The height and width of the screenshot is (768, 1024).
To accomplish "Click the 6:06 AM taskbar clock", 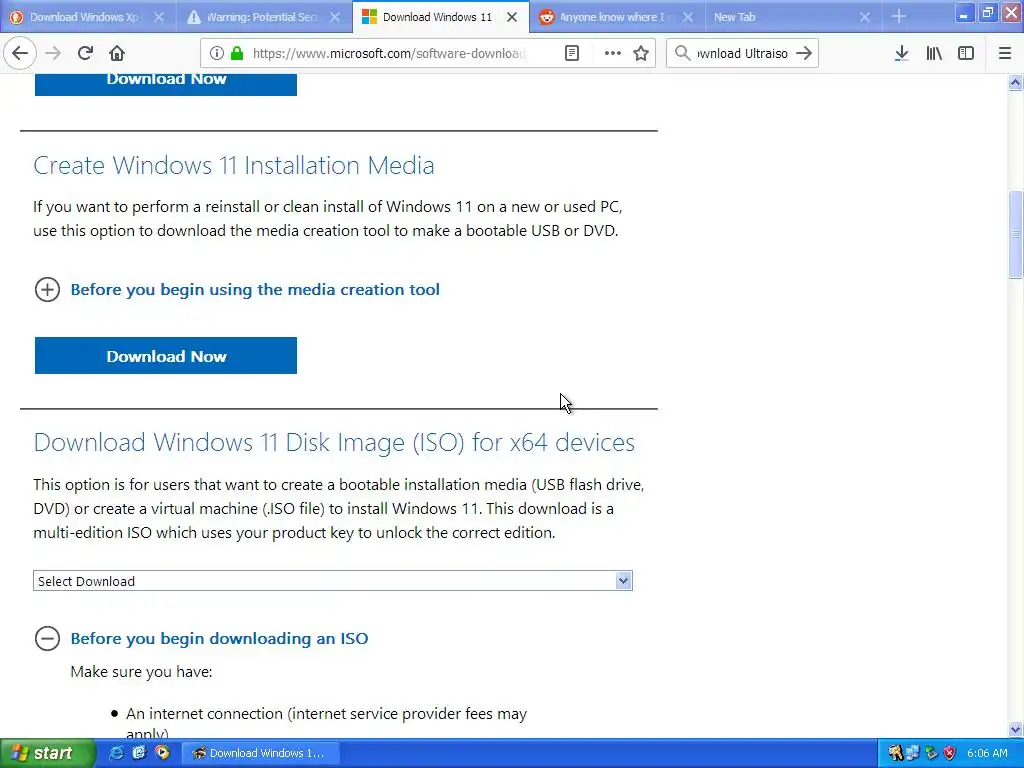I will [x=987, y=753].
